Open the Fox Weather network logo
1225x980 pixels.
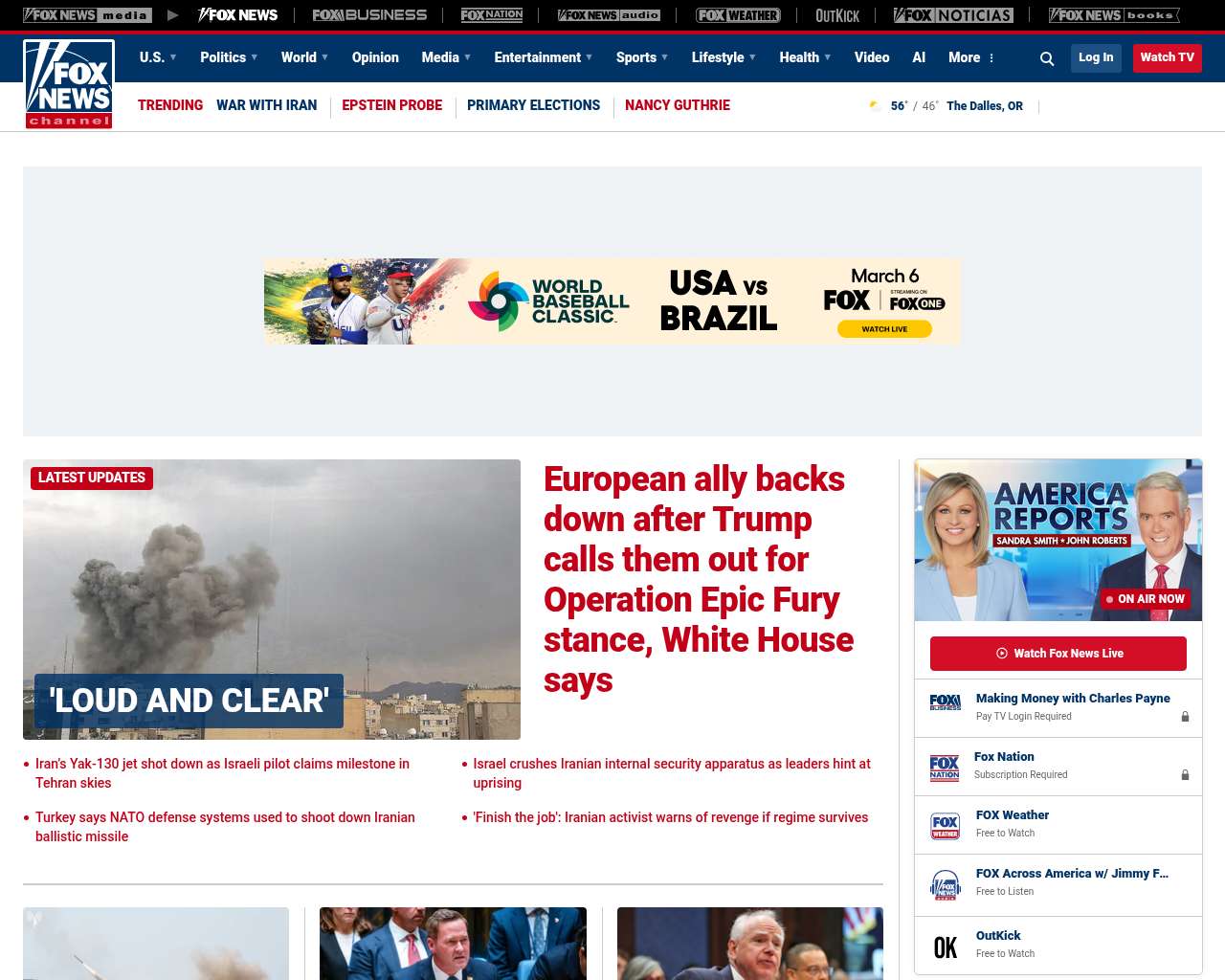(x=738, y=15)
